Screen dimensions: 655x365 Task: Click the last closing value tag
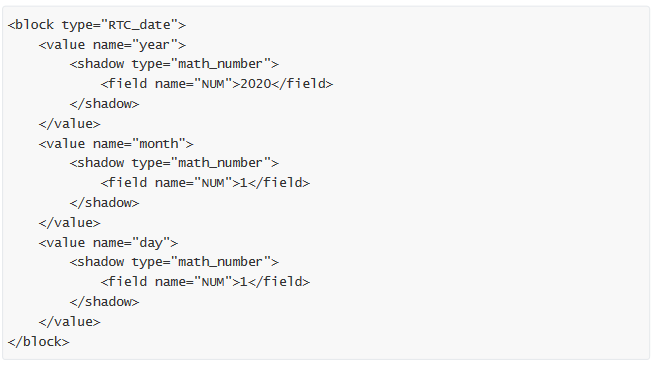pyautogui.click(x=69, y=322)
